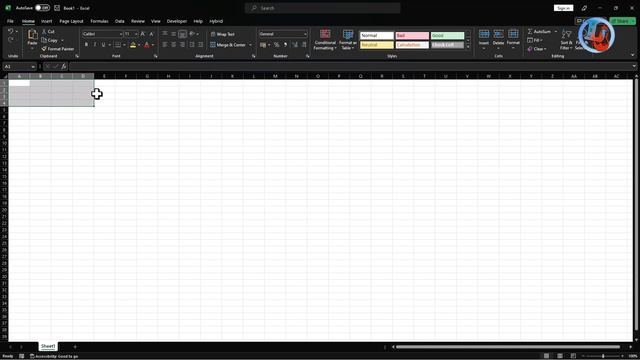The width and height of the screenshot is (640, 360).
Task: Click the Format cells icon
Action: point(513,34)
